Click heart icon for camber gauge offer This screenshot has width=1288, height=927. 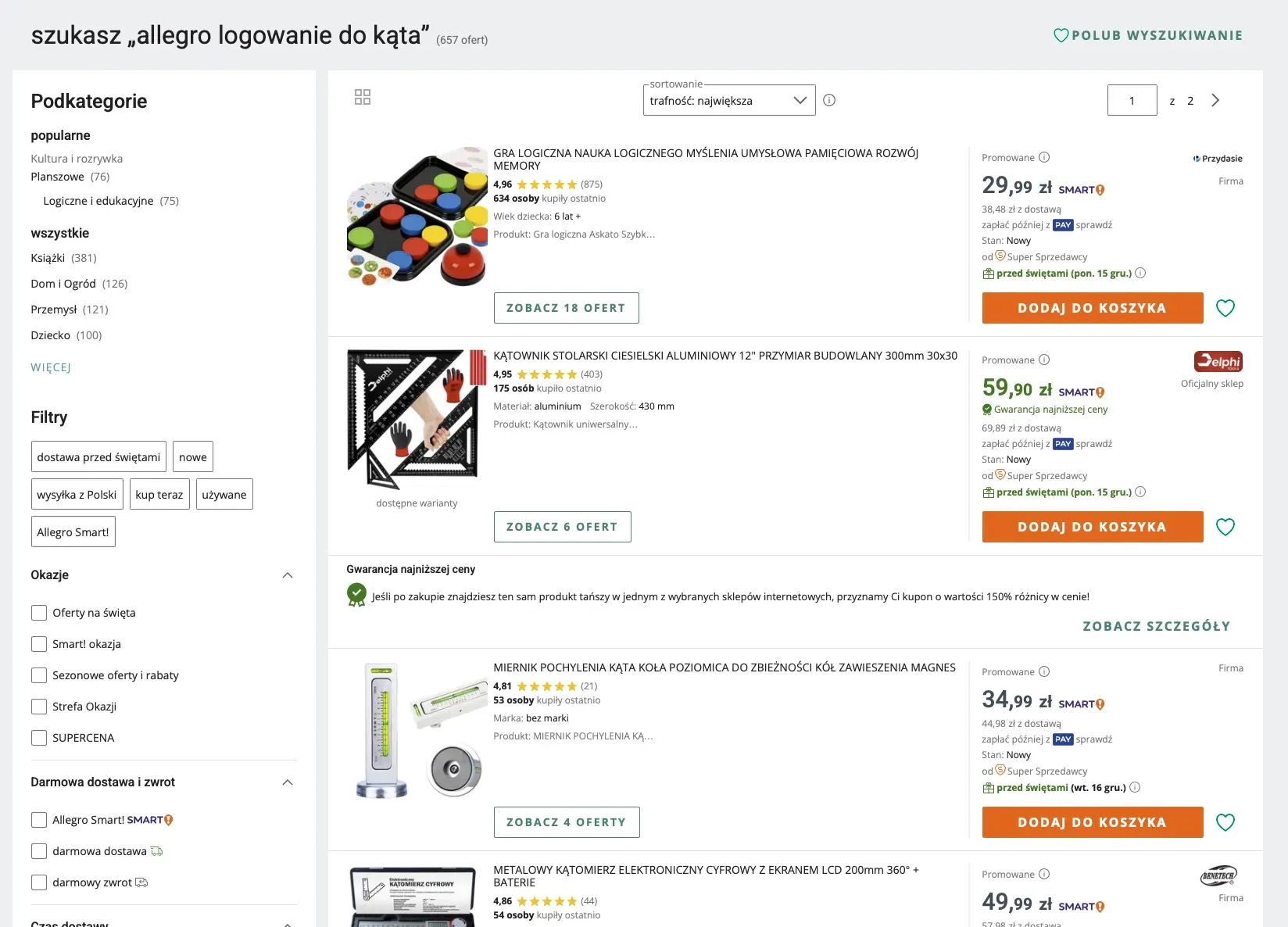tap(1225, 822)
